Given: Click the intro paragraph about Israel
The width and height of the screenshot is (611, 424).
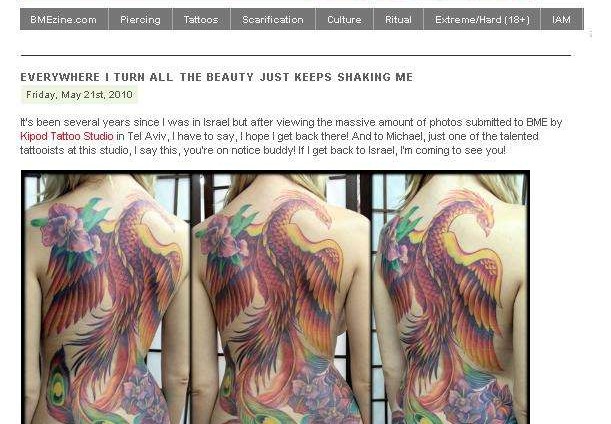Looking at the screenshot, I should (x=291, y=136).
